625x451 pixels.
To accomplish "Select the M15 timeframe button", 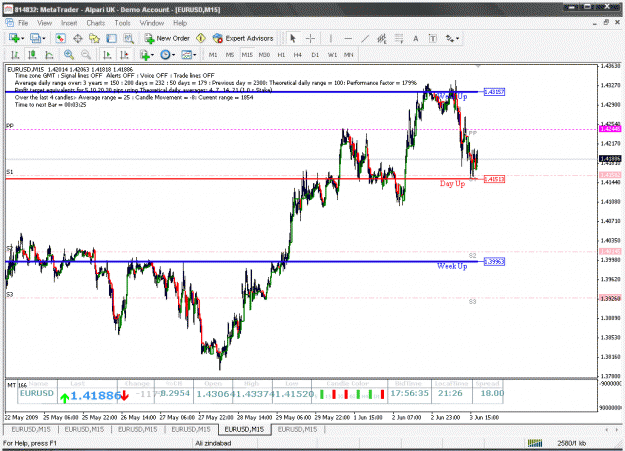I will pyautogui.click(x=247, y=55).
